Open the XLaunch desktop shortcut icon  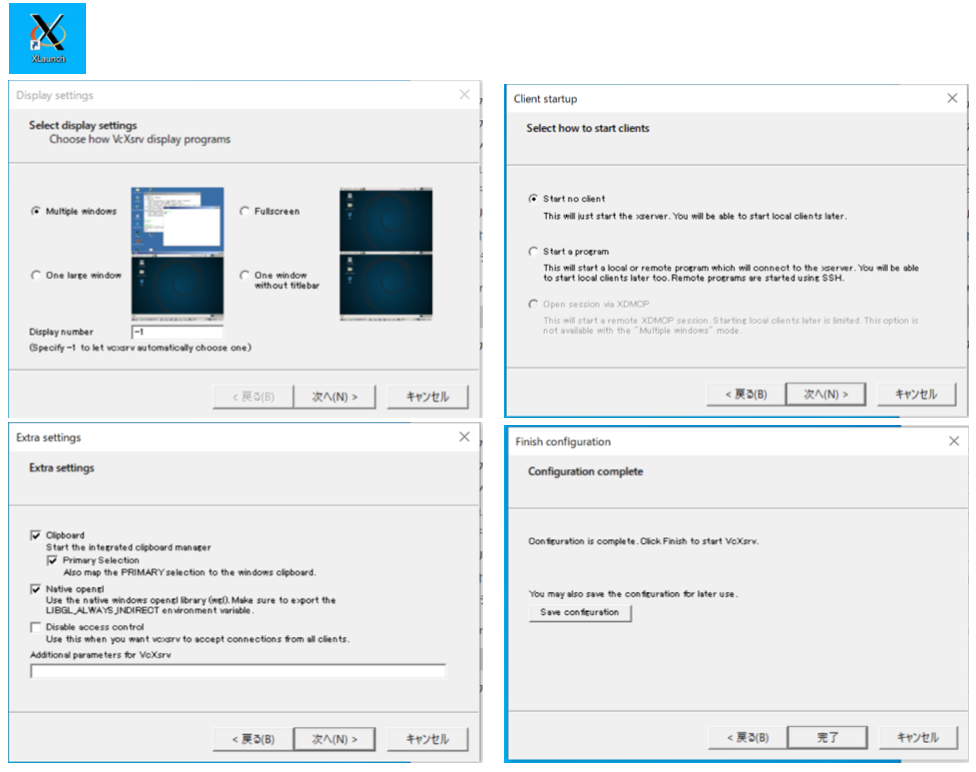click(x=47, y=38)
